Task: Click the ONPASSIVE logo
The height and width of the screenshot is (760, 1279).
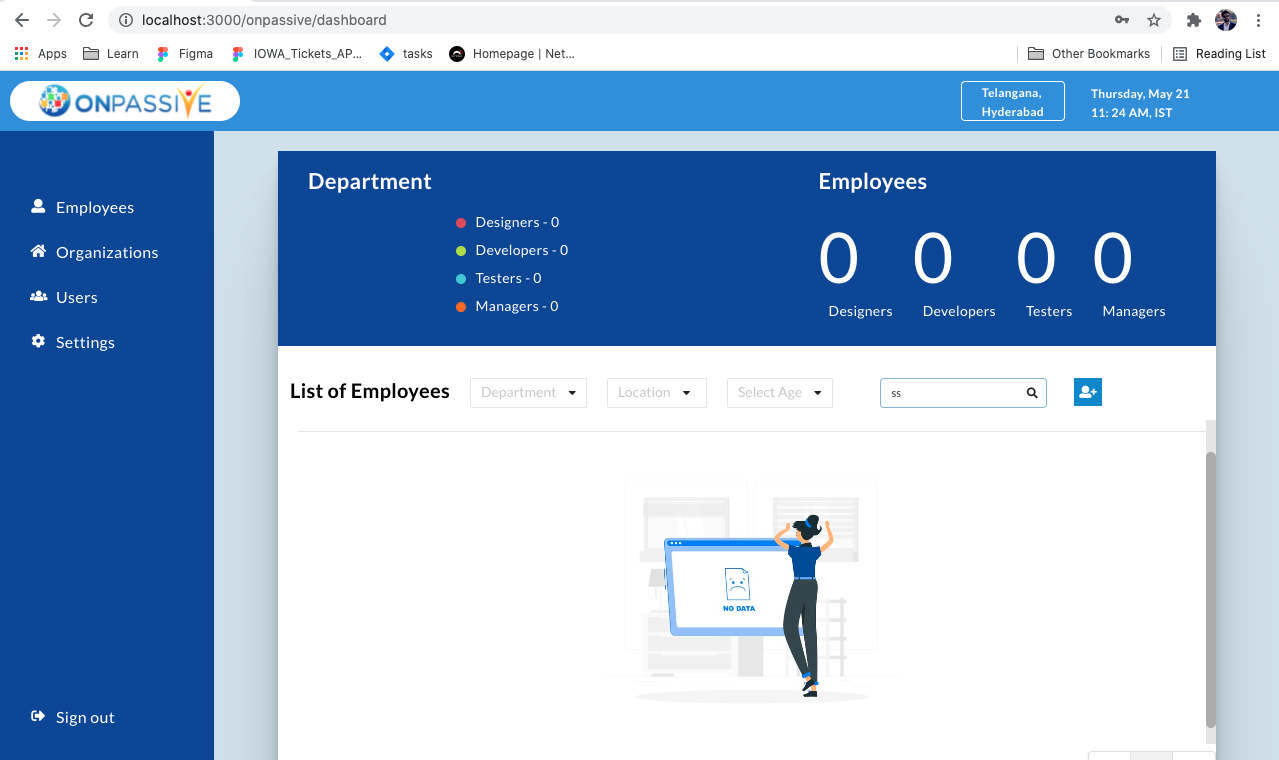Action: (124, 100)
